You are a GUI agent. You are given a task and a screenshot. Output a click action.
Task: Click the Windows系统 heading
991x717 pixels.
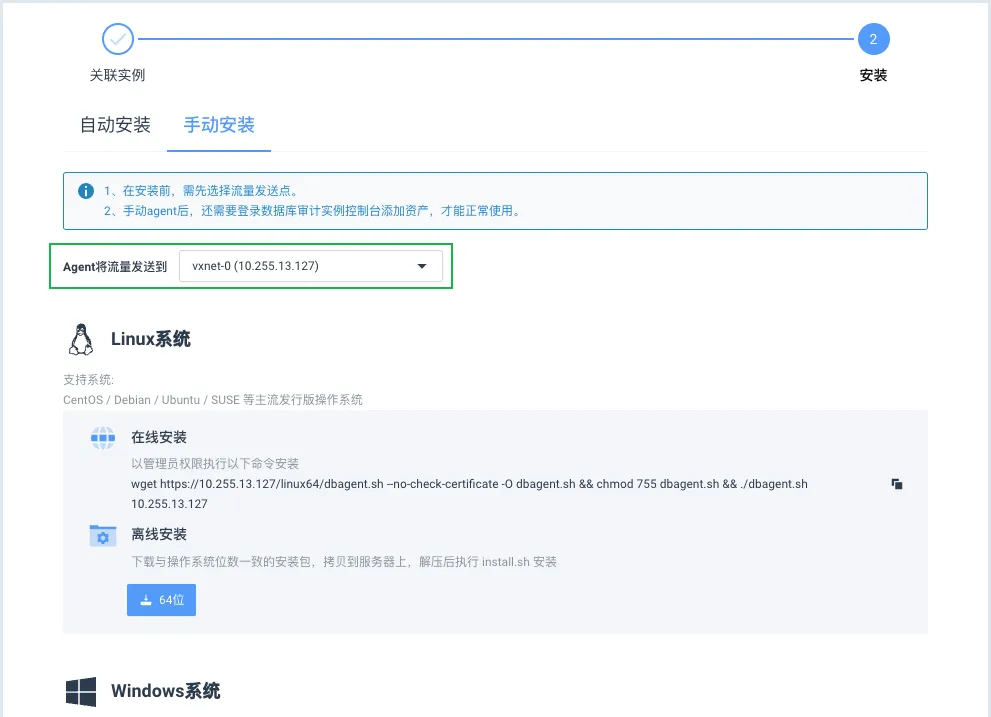click(x=166, y=691)
